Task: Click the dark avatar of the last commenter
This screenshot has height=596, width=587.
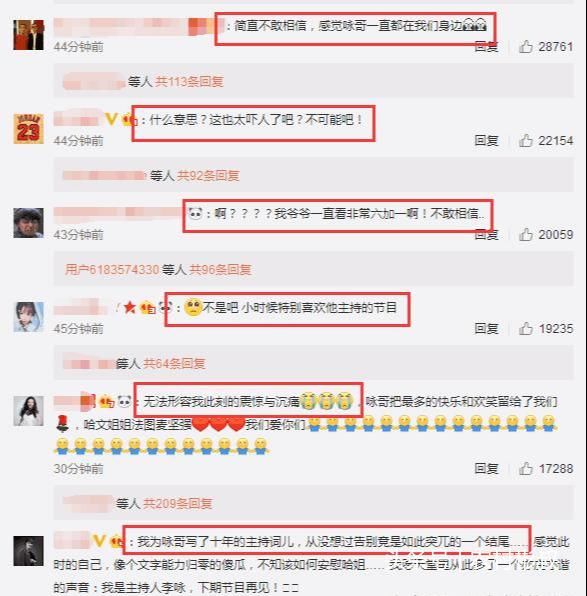Action: [29, 551]
